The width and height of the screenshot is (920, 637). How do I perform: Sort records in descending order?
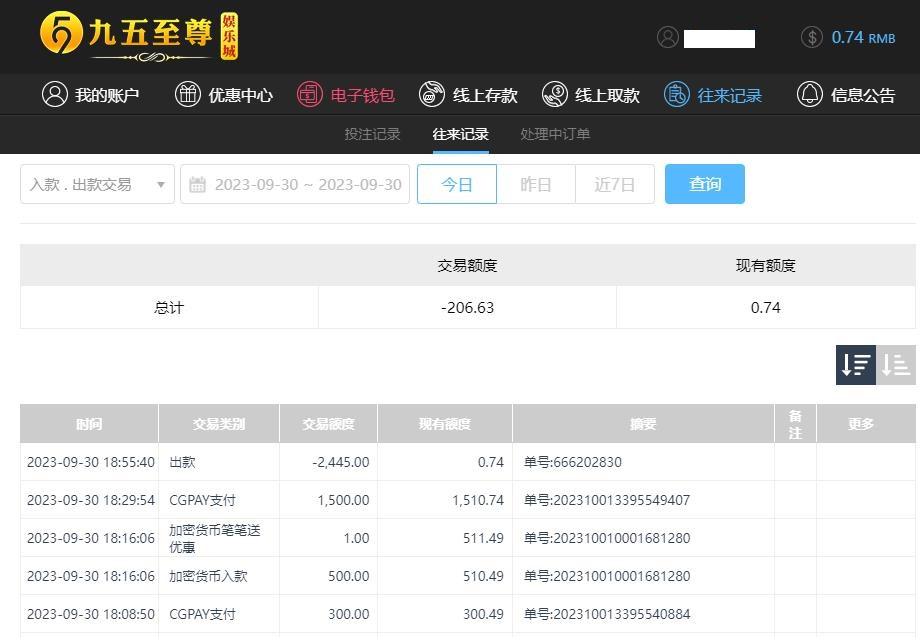point(856,365)
